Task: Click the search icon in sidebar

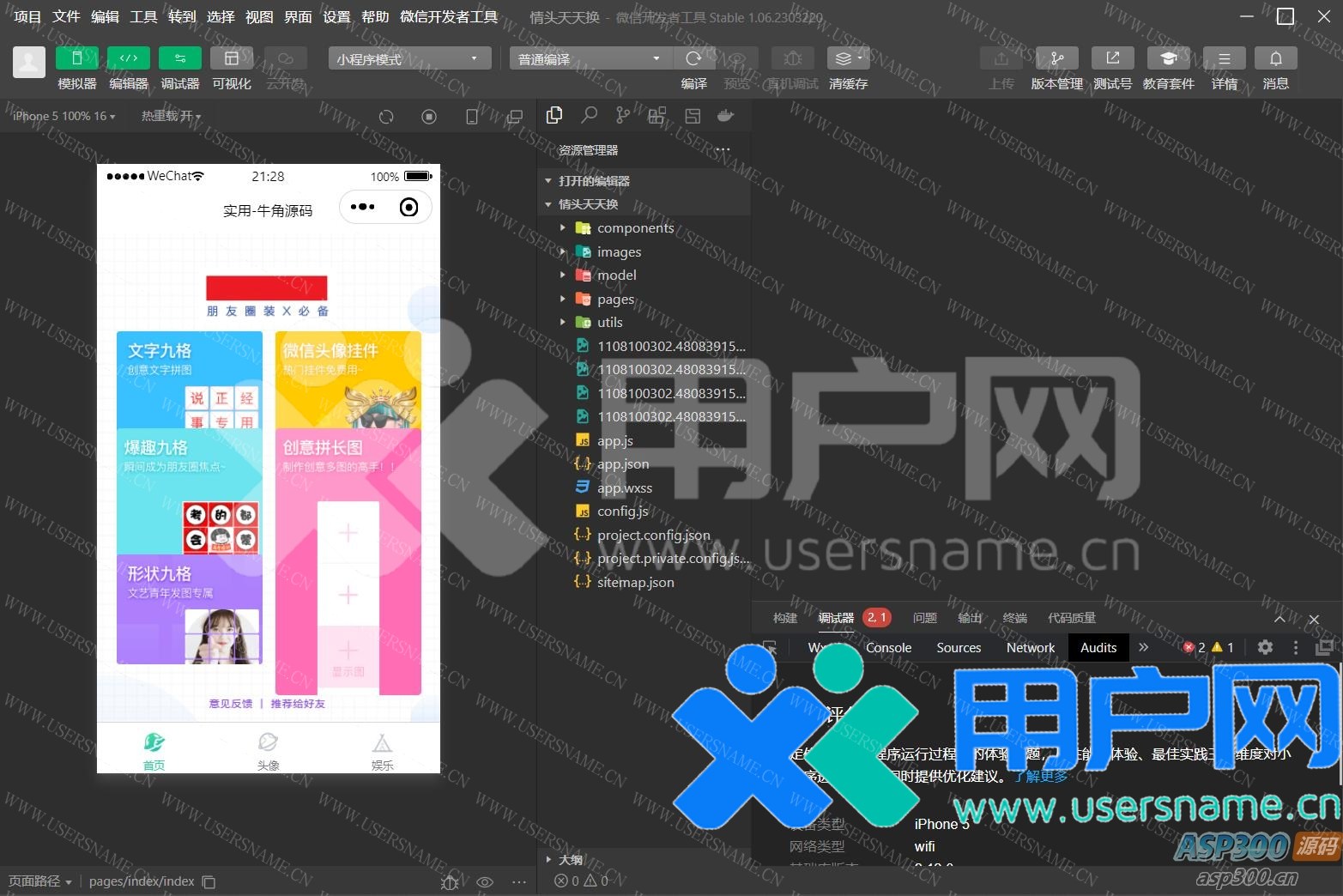Action: tap(590, 115)
